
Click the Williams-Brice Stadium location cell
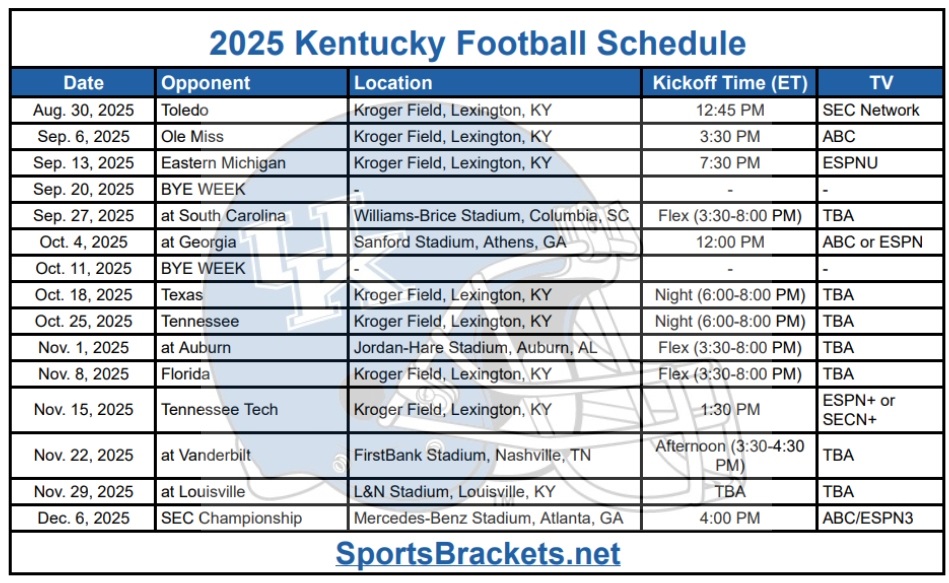point(494,216)
